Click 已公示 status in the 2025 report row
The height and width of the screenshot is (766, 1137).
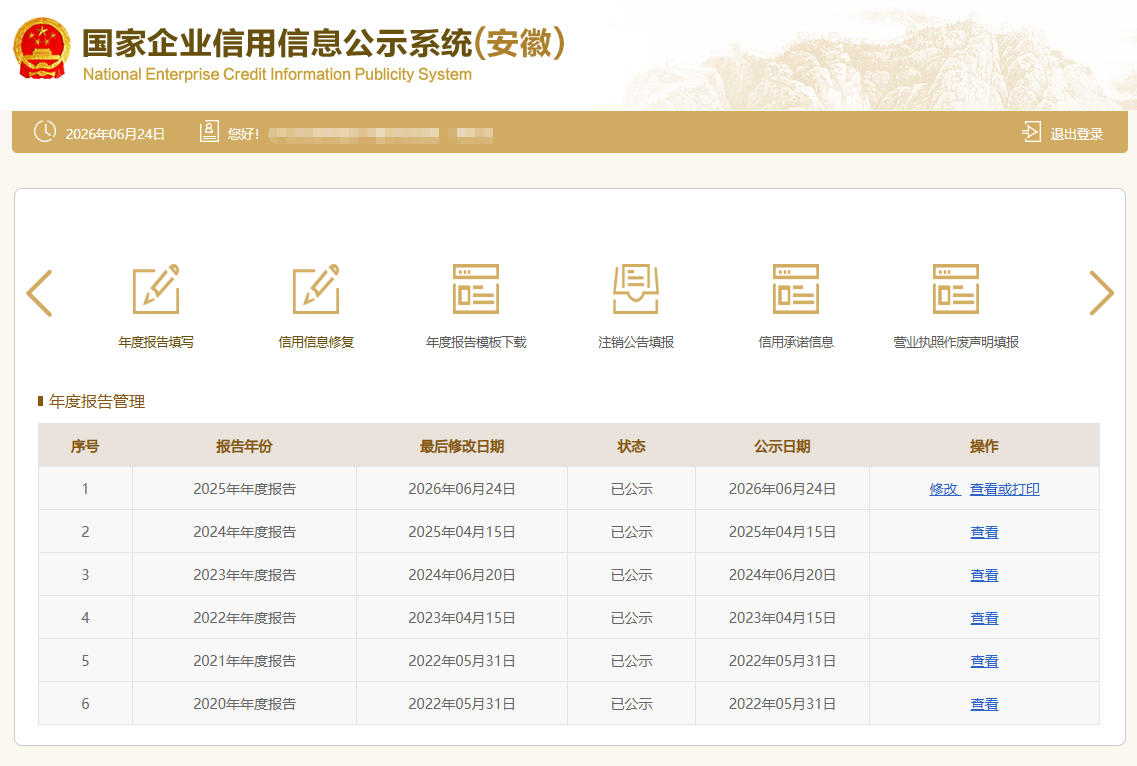(x=631, y=489)
